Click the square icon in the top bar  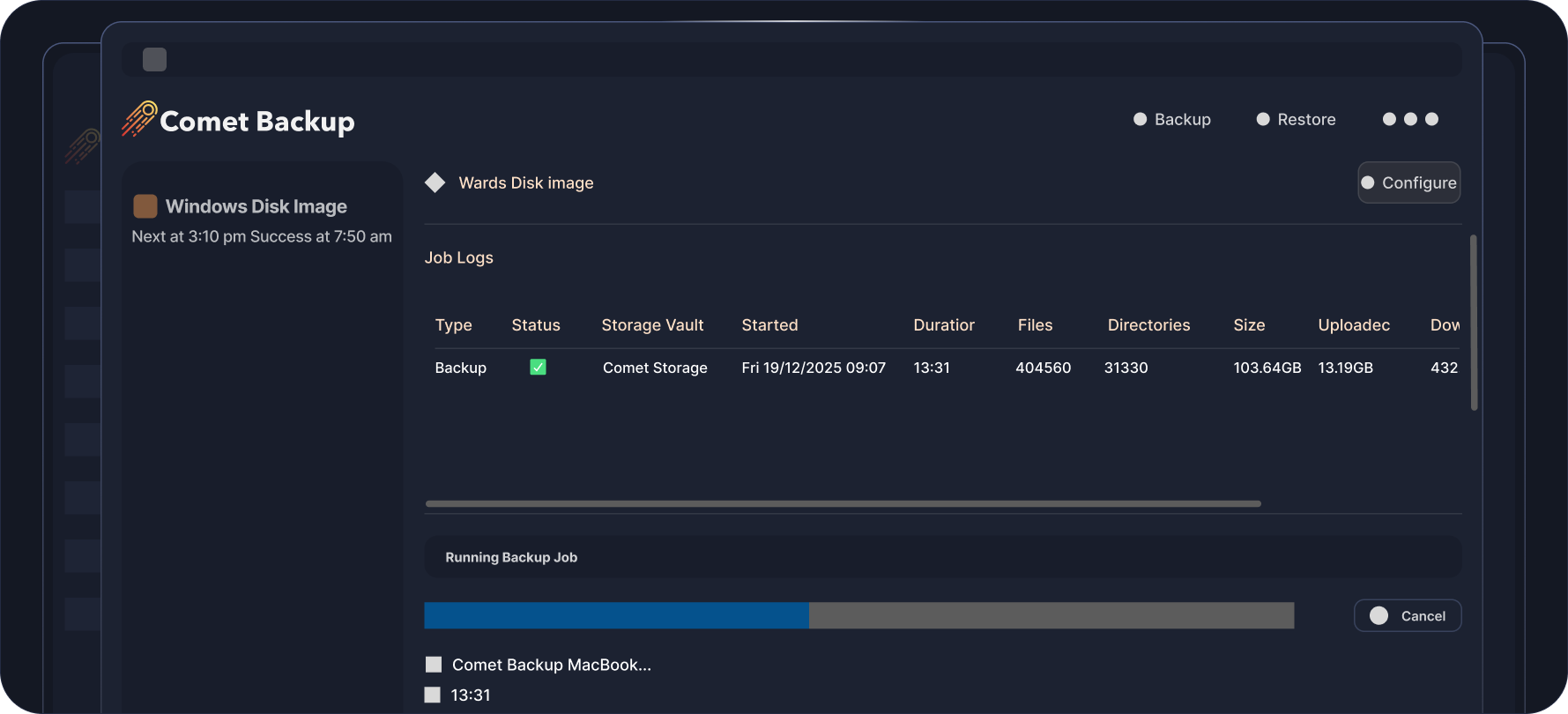coord(154,60)
